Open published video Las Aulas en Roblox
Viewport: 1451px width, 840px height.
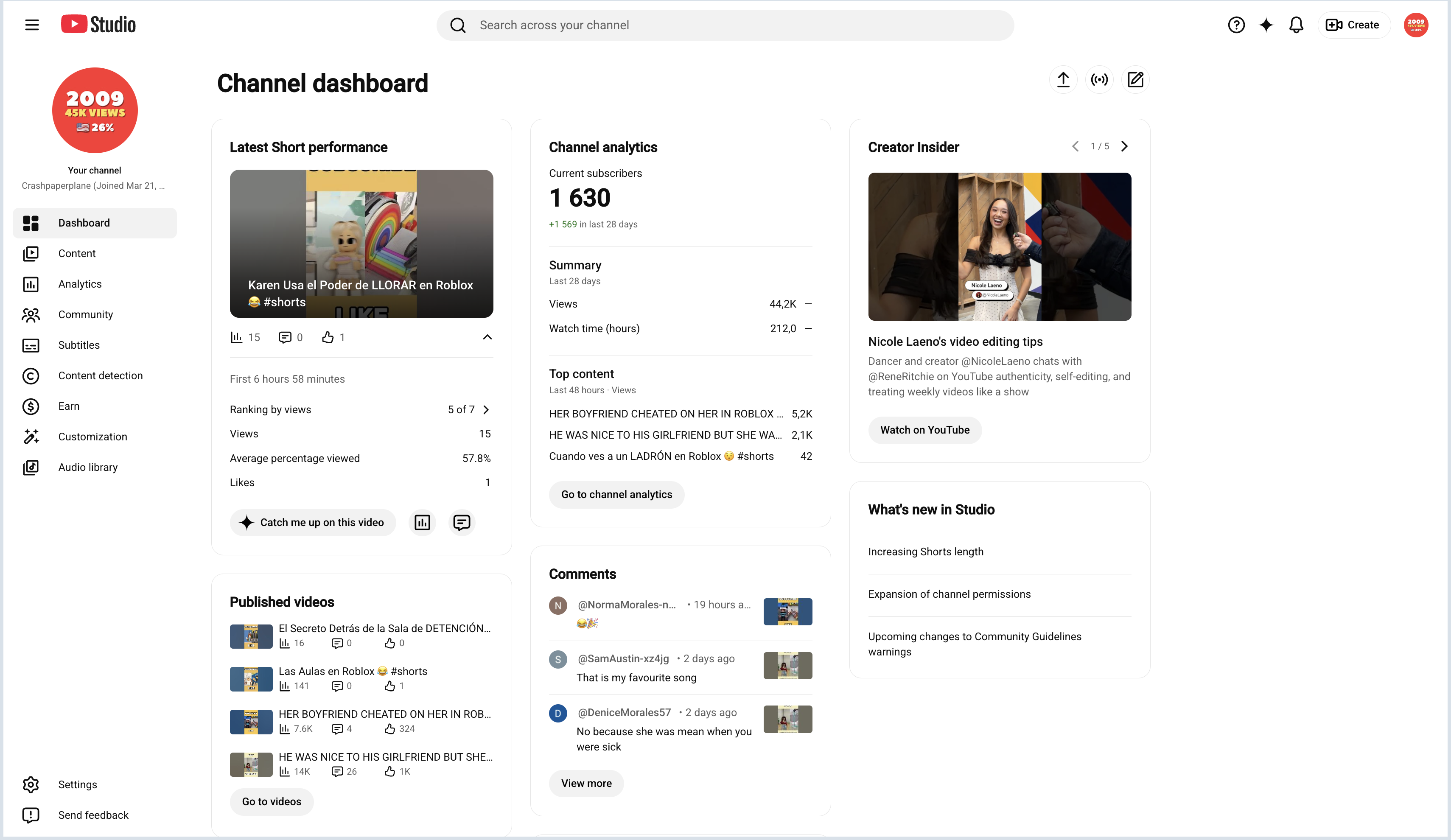[x=361, y=678]
